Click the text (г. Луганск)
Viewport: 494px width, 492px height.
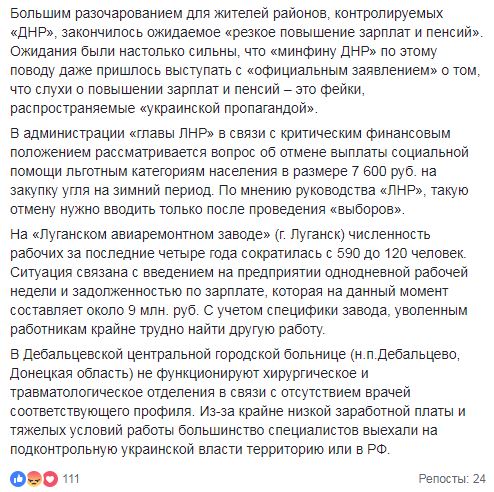(x=310, y=234)
